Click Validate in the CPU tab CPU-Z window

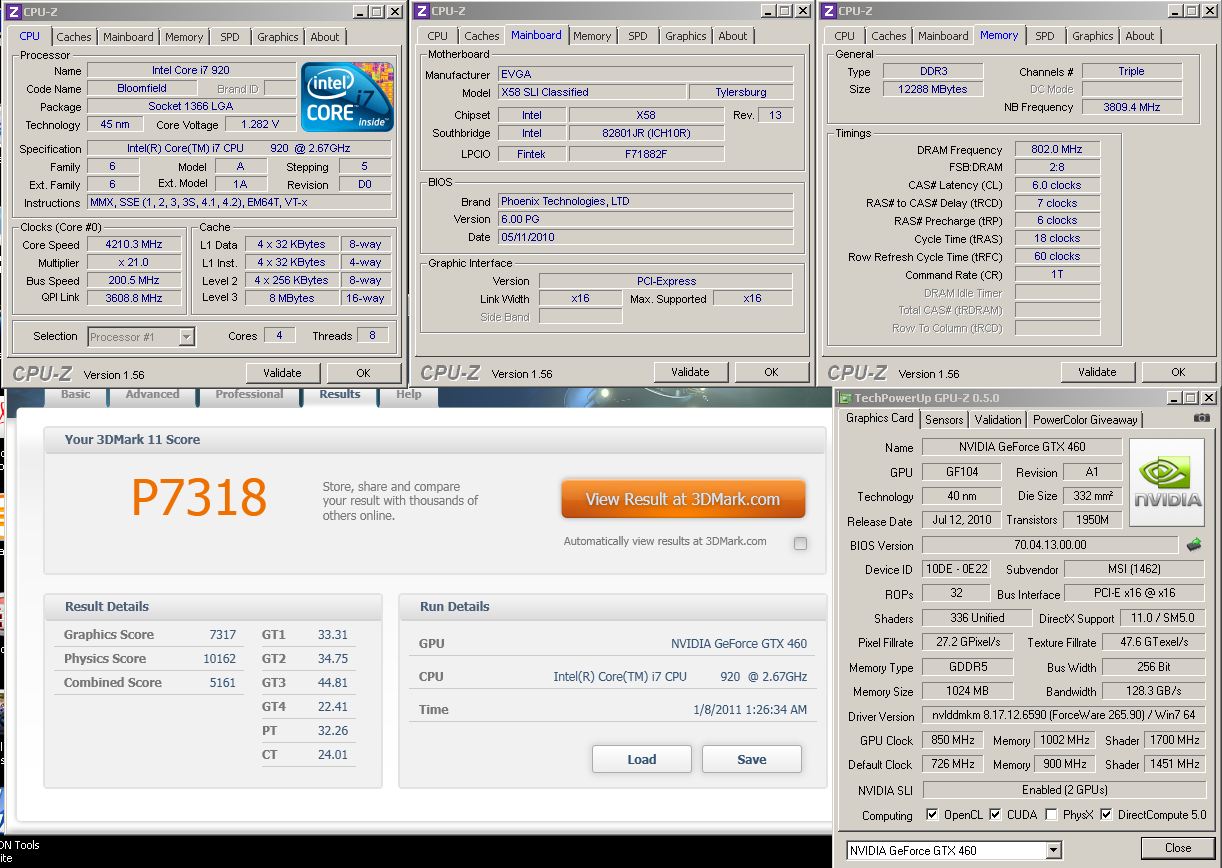click(282, 373)
